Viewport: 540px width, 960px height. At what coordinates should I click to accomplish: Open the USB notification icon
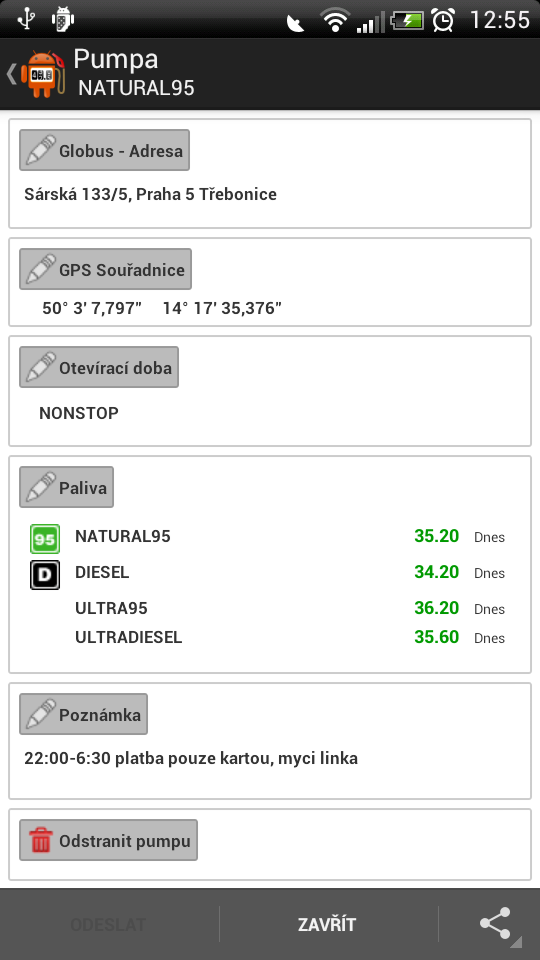click(x=26, y=18)
